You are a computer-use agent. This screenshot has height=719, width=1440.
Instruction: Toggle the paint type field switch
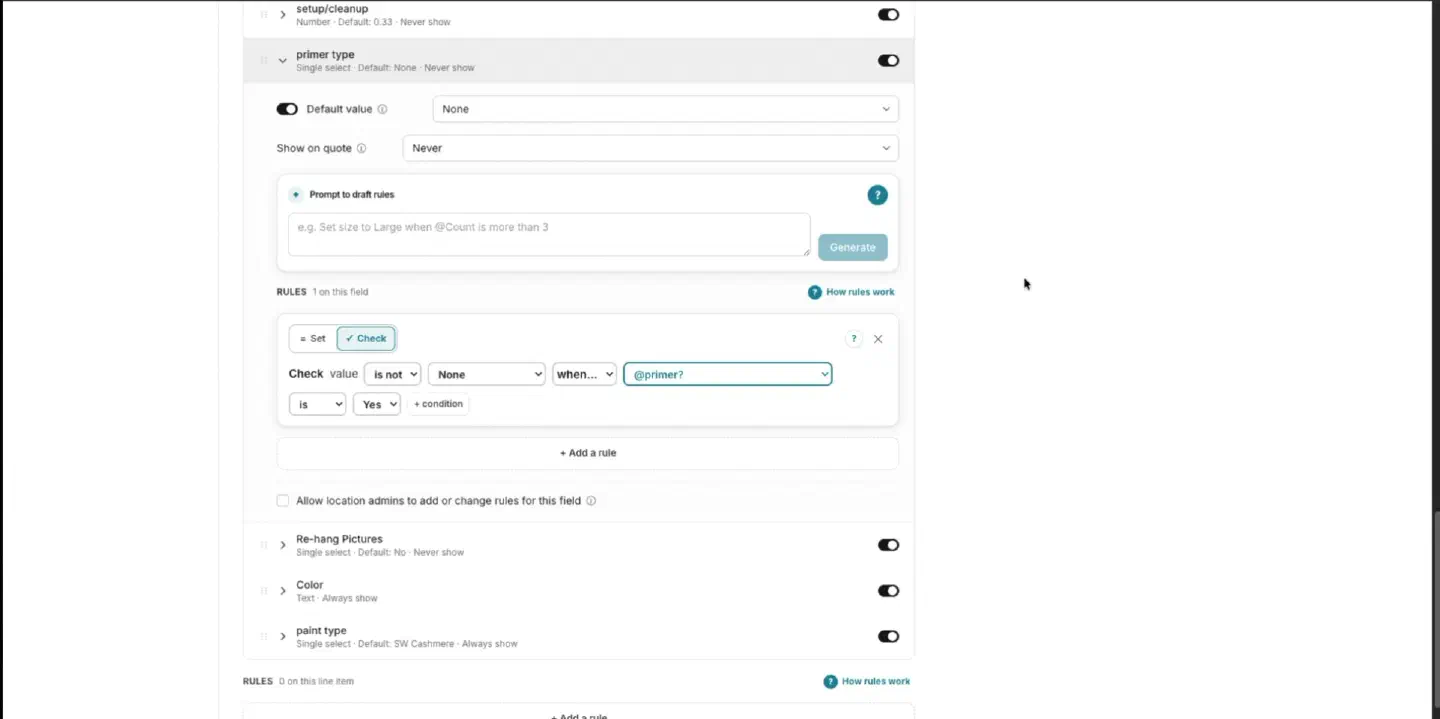[888, 637]
